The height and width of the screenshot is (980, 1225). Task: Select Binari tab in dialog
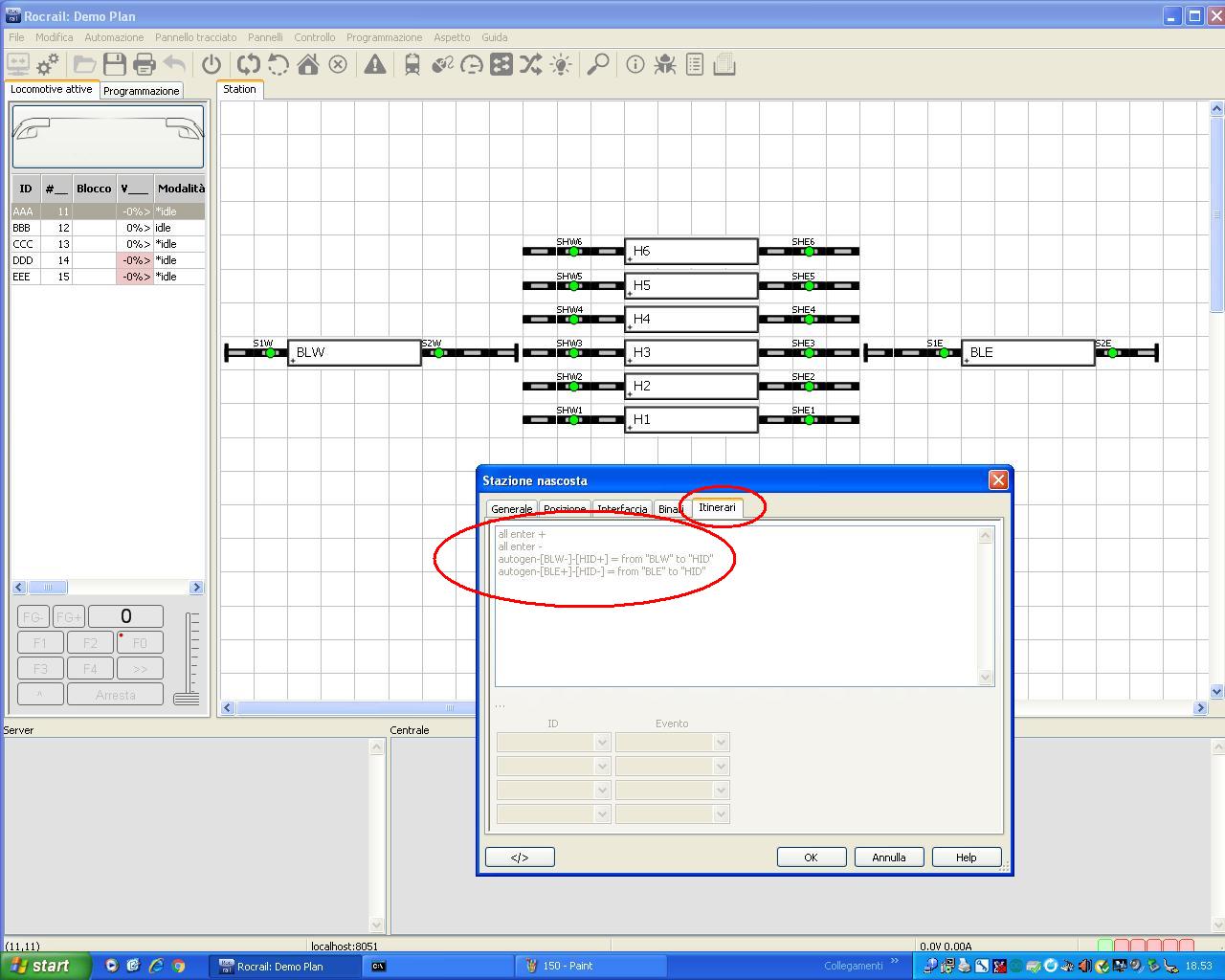tap(668, 509)
